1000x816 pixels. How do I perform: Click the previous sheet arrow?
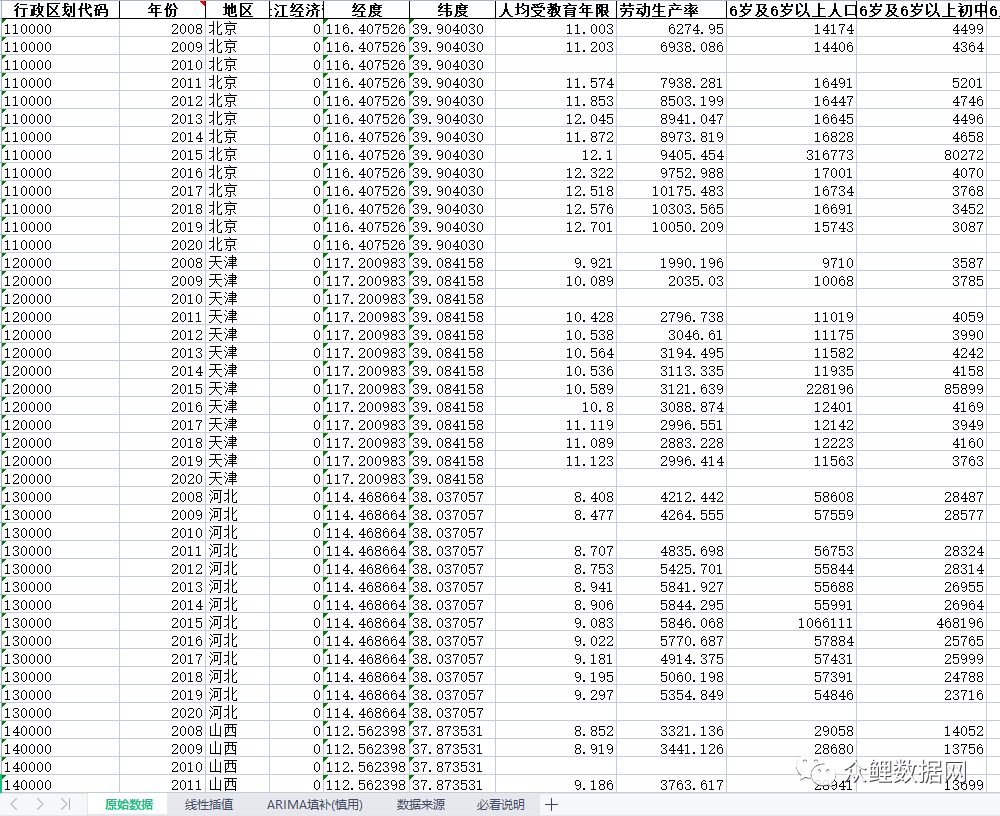pyautogui.click(x=14, y=804)
